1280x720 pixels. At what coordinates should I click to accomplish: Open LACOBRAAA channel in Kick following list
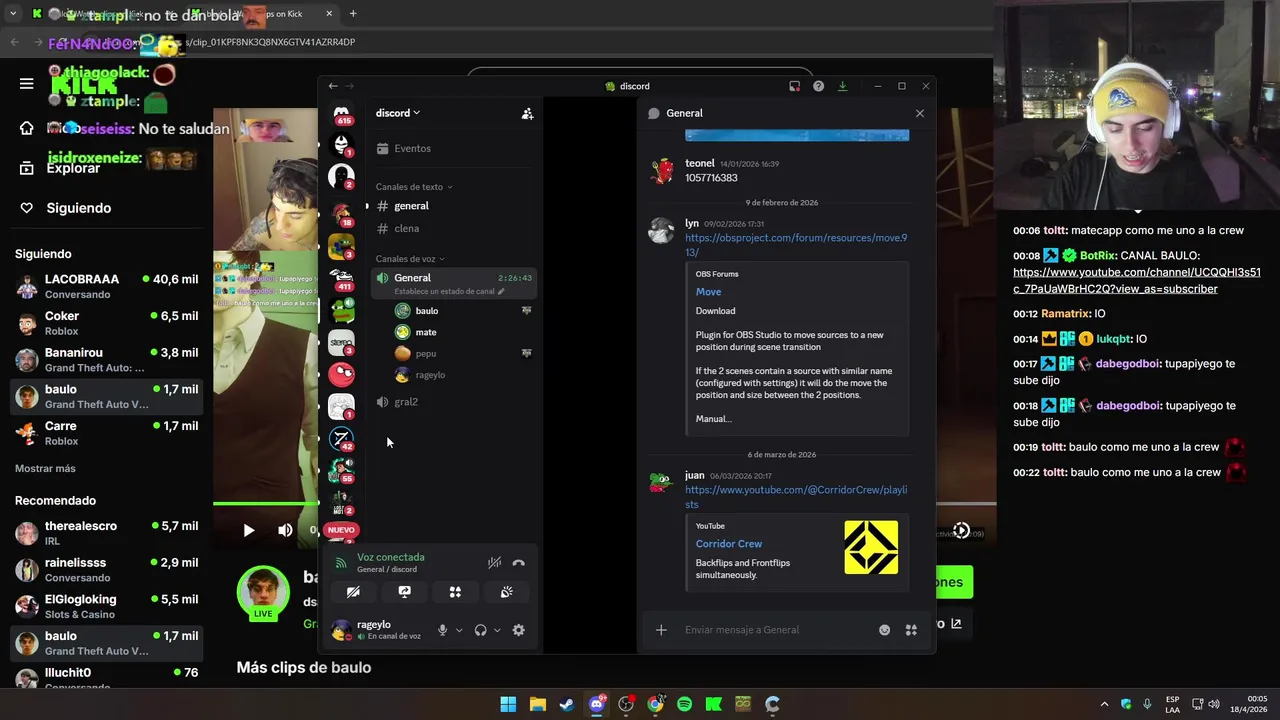107,286
